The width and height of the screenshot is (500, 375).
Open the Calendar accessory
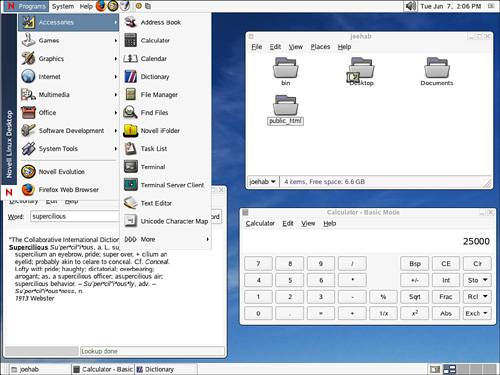coord(166,59)
